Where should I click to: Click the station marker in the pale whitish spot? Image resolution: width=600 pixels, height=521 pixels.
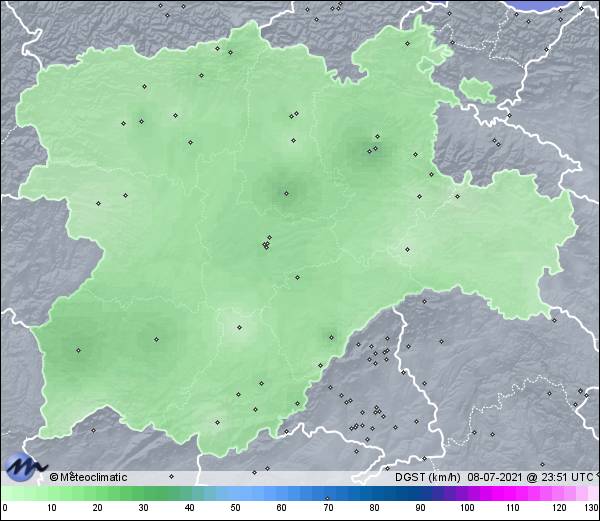pos(240,327)
